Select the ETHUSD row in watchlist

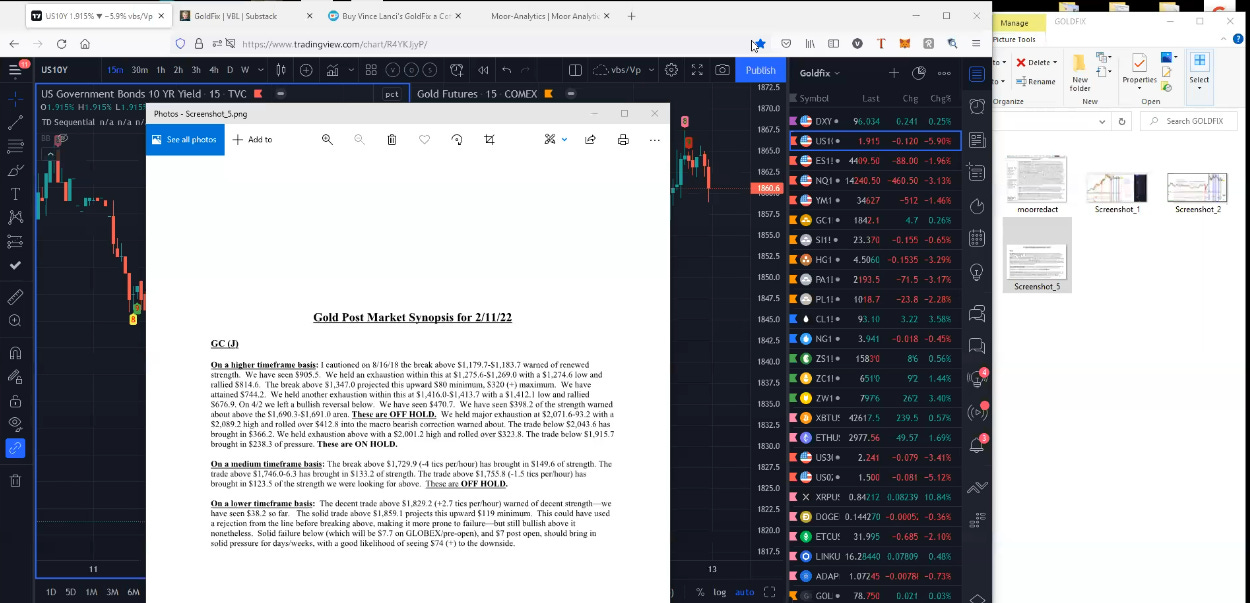(x=875, y=437)
